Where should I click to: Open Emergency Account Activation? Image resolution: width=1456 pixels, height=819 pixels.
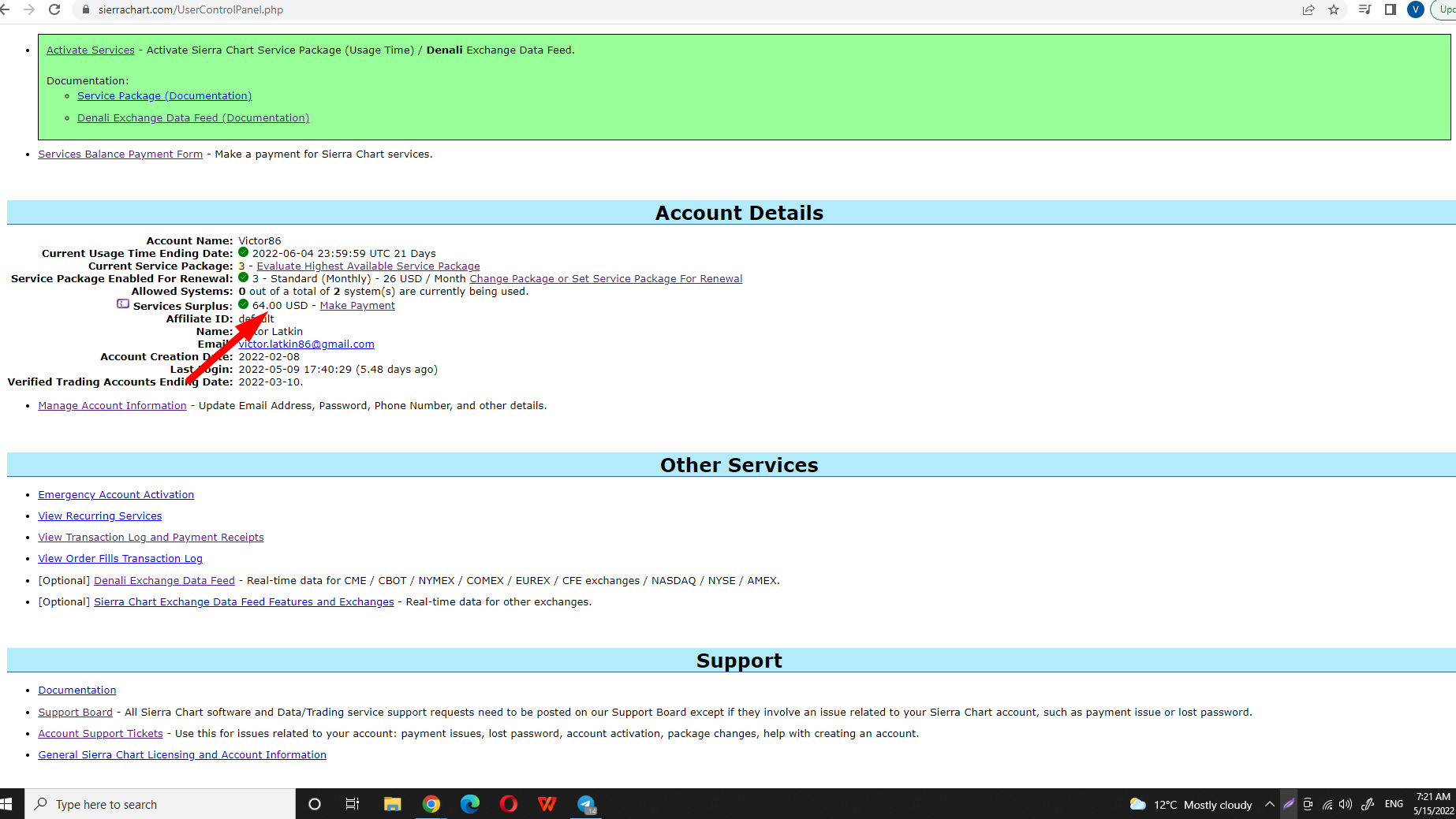point(116,494)
